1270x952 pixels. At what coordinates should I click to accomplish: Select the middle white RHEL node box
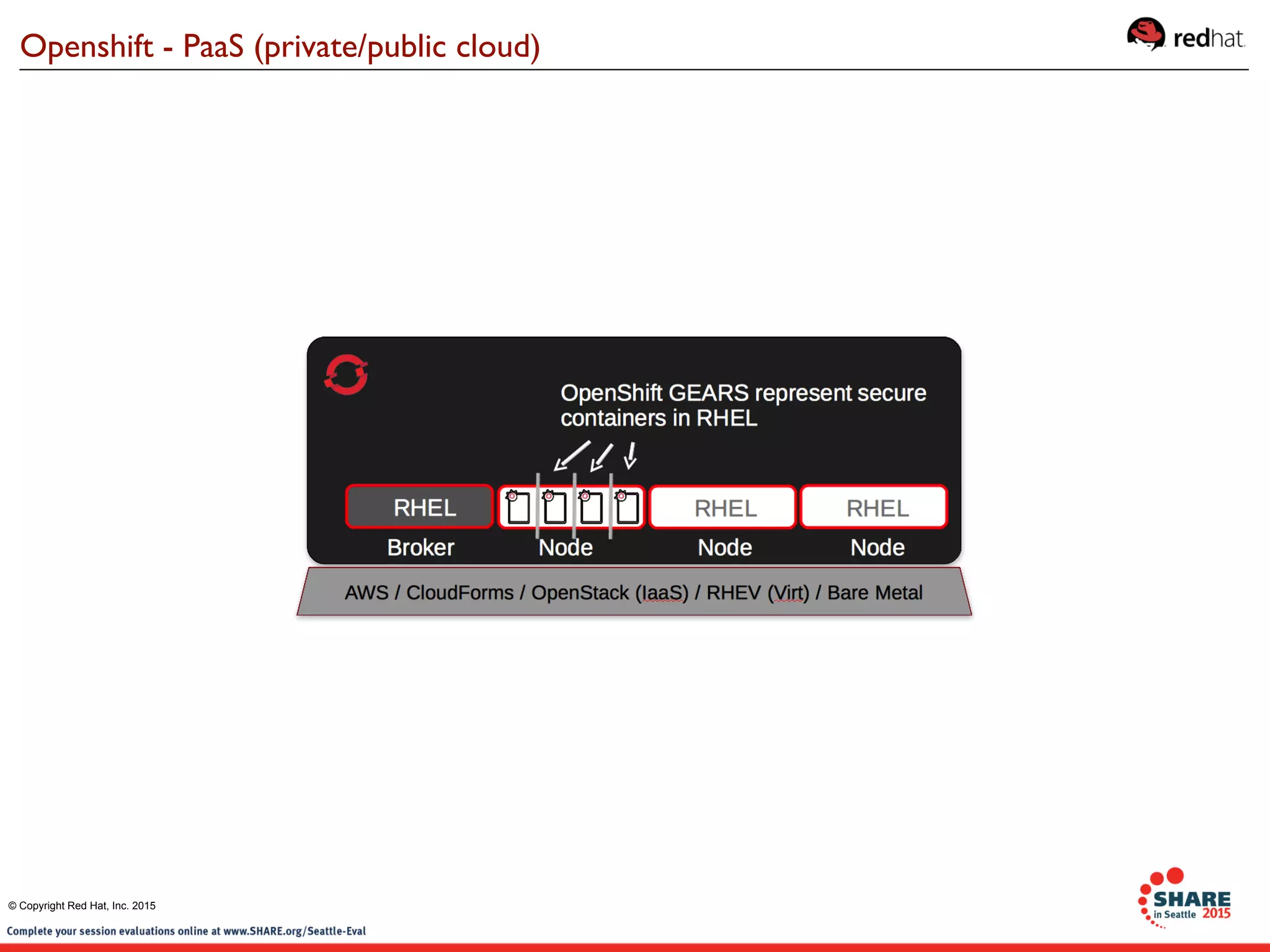point(723,507)
